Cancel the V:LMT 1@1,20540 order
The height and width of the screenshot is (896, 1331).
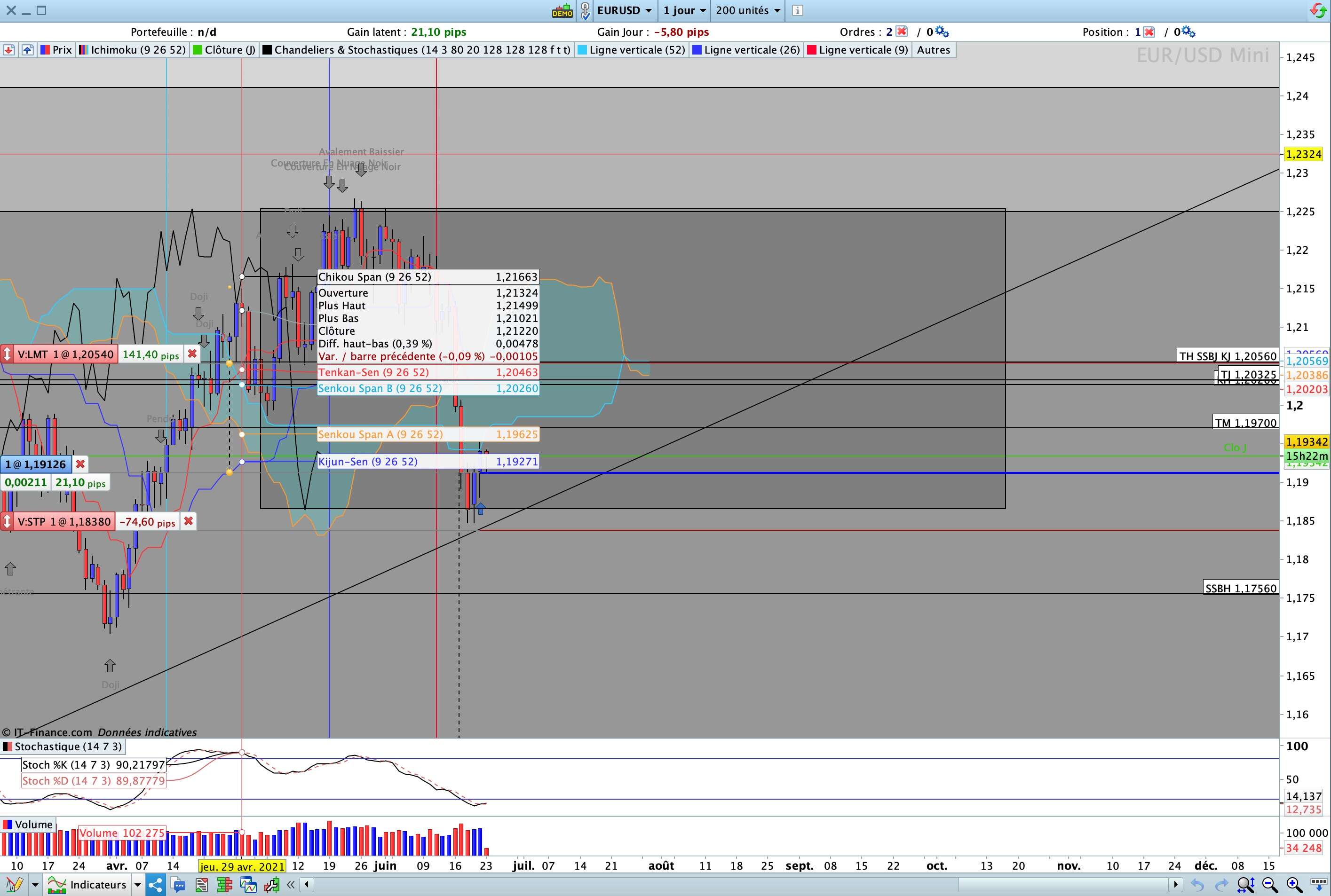click(193, 354)
